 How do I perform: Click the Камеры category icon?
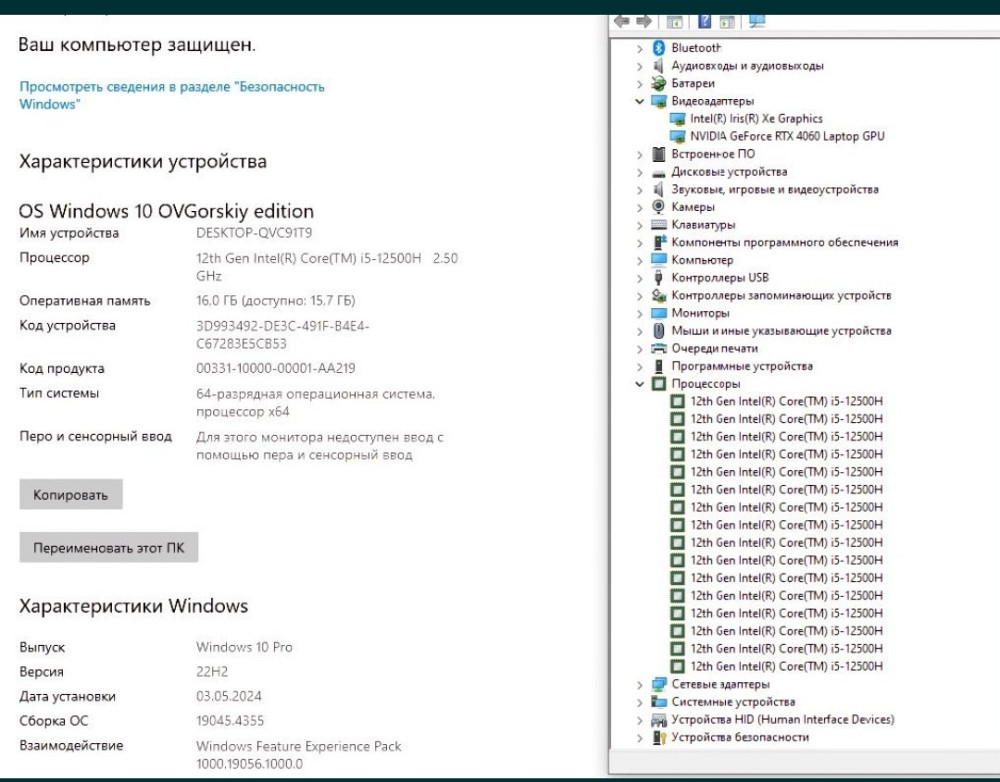[659, 207]
